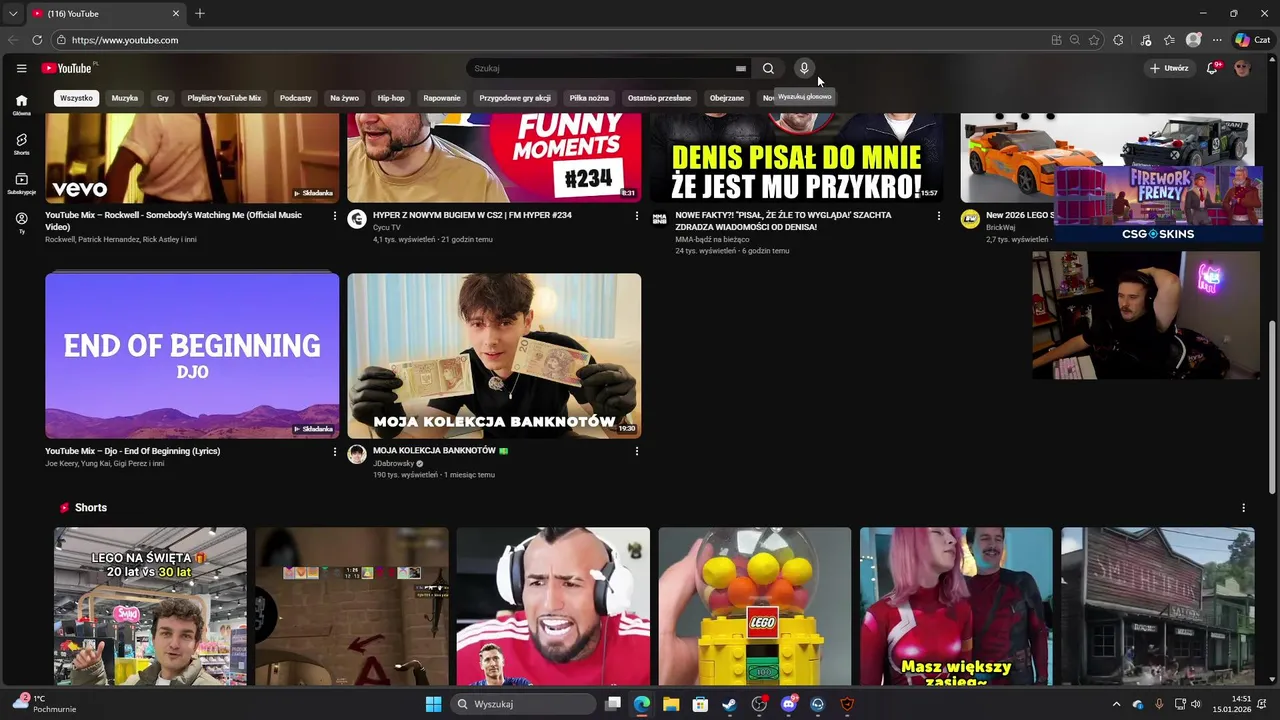The image size is (1280, 720).
Task: Open the Edge extensions puzzle icon
Action: (x=1118, y=40)
